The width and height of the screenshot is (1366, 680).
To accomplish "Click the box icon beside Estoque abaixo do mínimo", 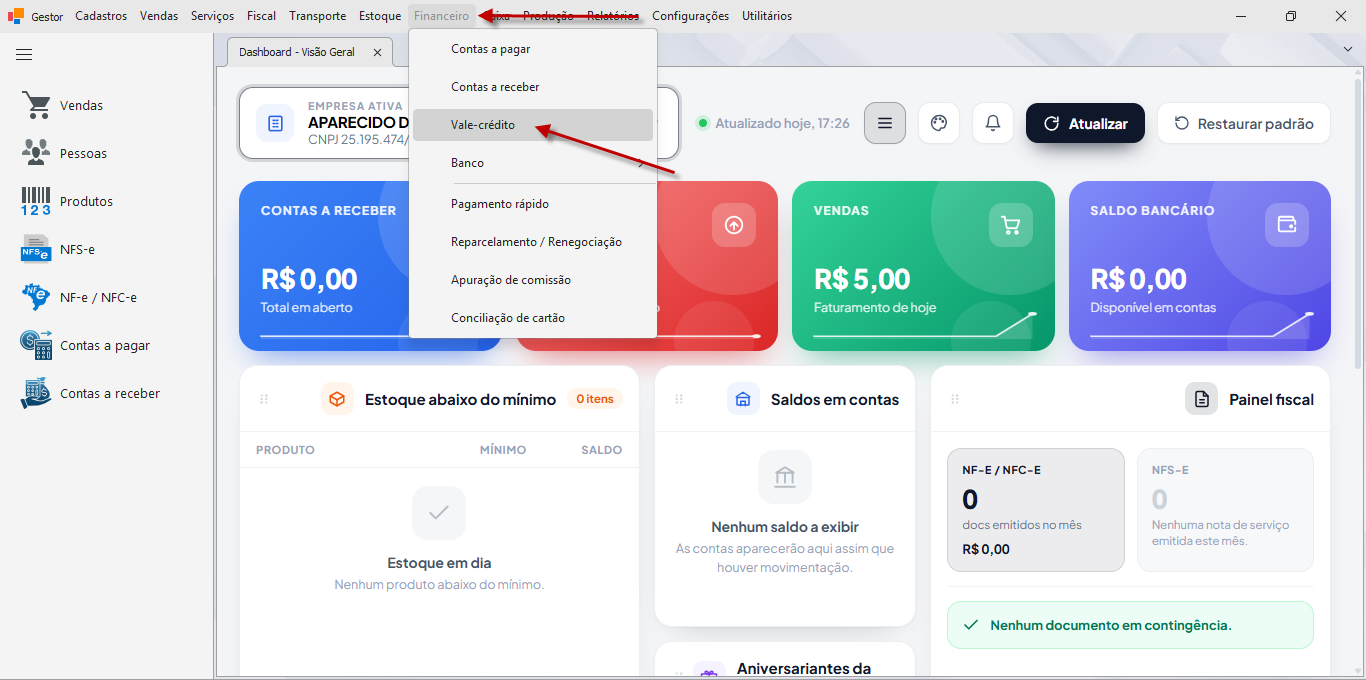I will coord(337,399).
